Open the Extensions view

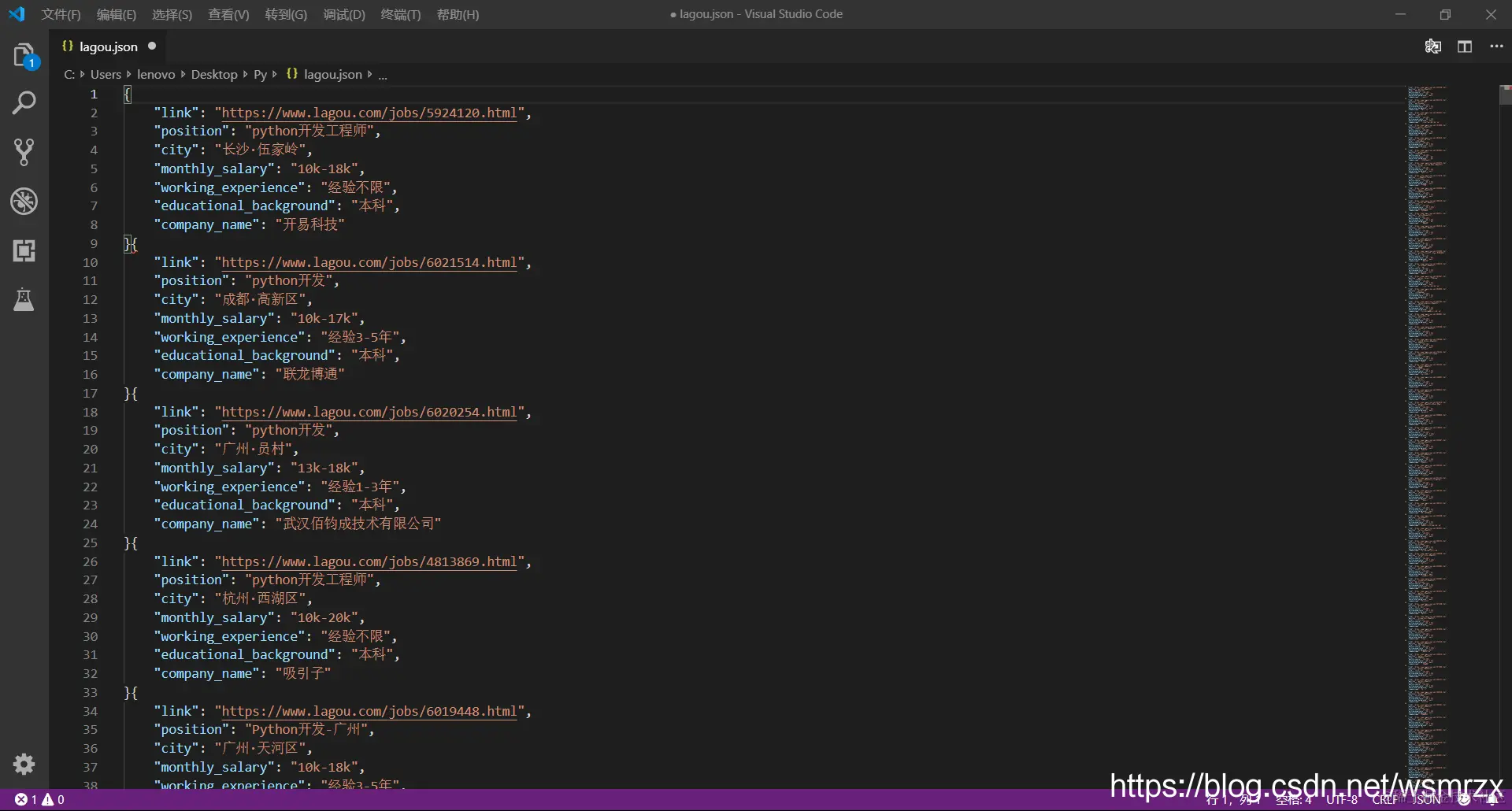point(24,250)
